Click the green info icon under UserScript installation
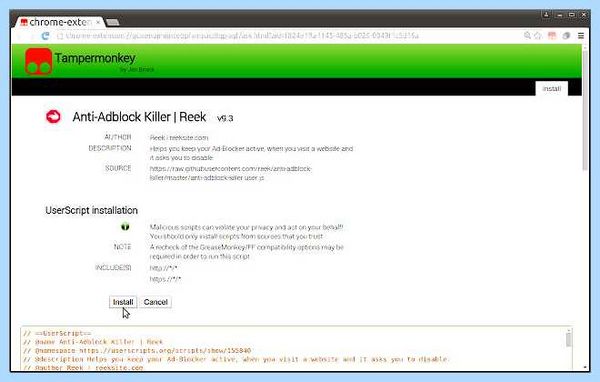Image resolution: width=600 pixels, height=382 pixels. (125, 227)
